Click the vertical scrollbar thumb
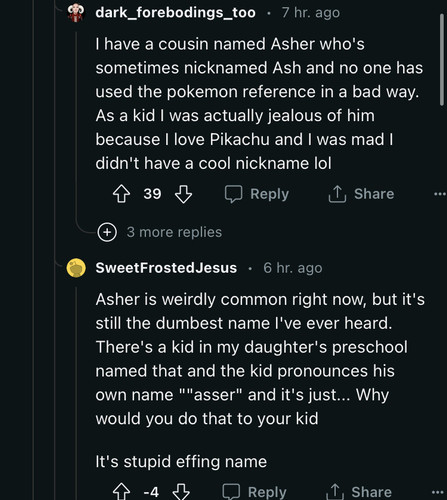The image size is (447, 500). 442,60
